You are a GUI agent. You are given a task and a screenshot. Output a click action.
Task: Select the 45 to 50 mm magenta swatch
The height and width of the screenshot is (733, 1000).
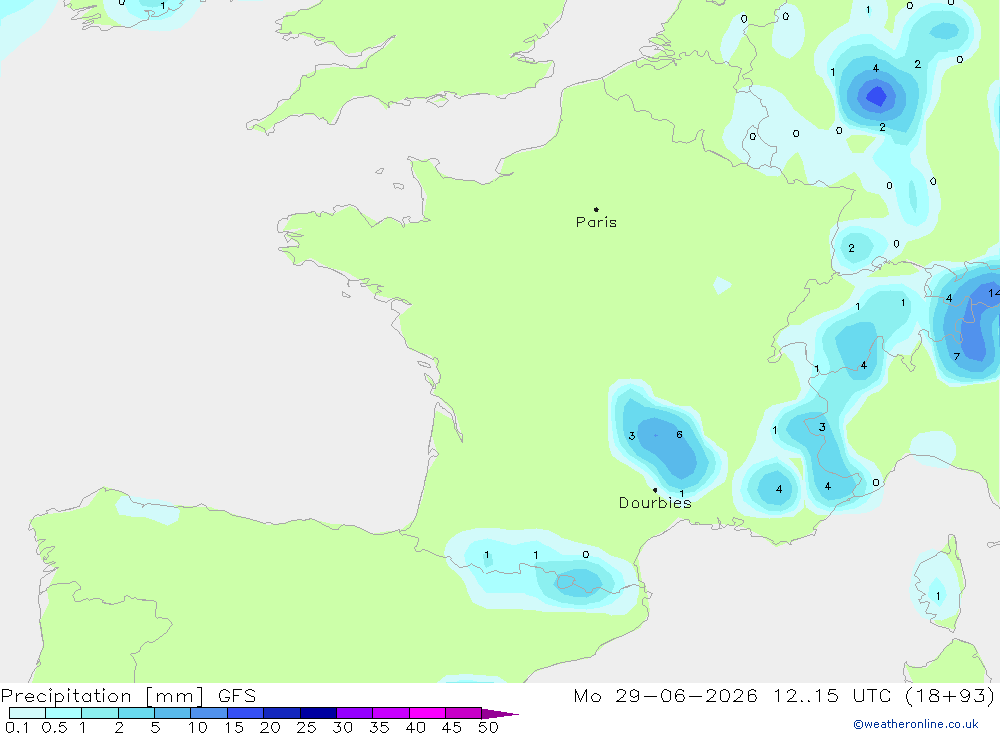coord(463,713)
